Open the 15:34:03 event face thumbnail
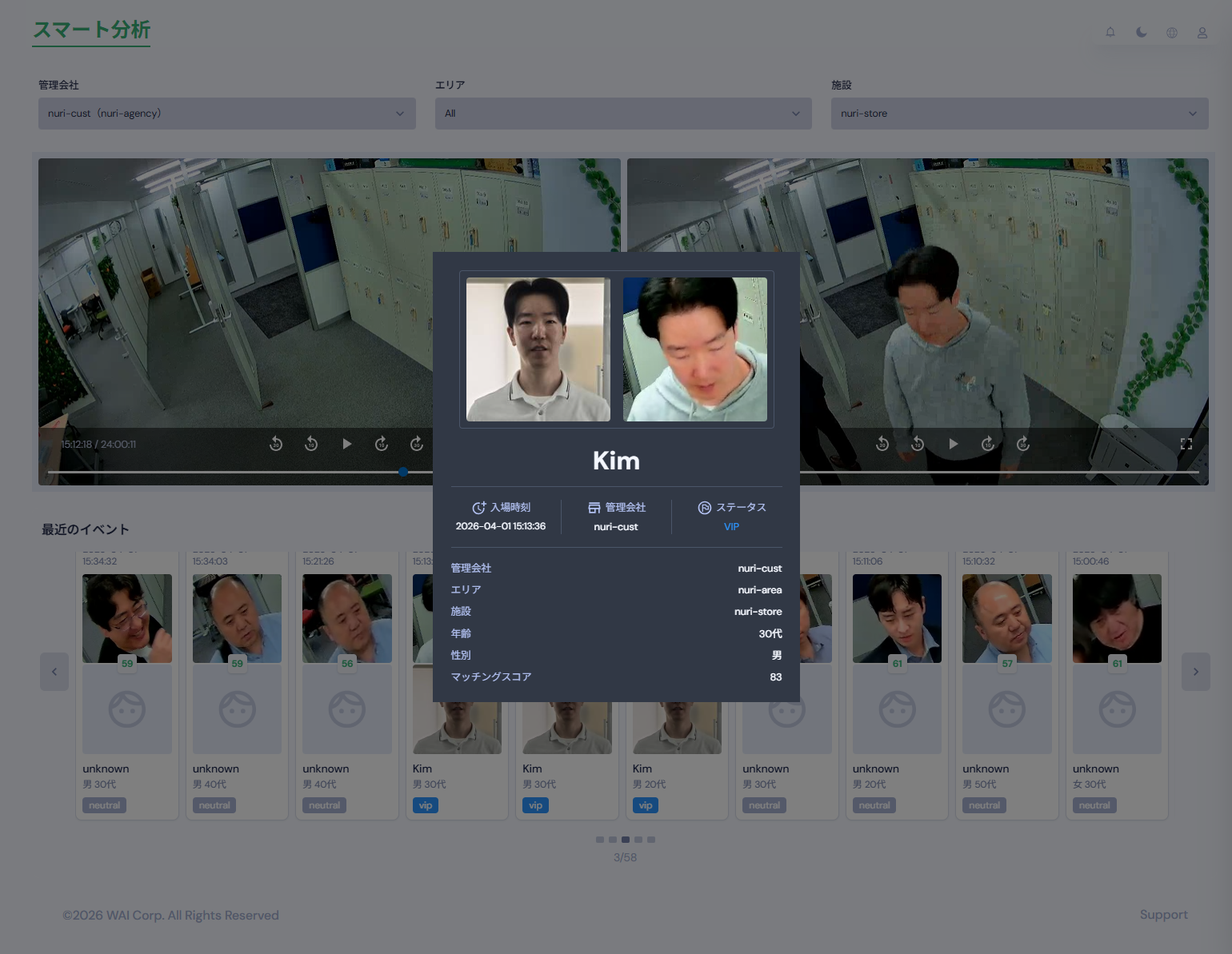 (237, 618)
